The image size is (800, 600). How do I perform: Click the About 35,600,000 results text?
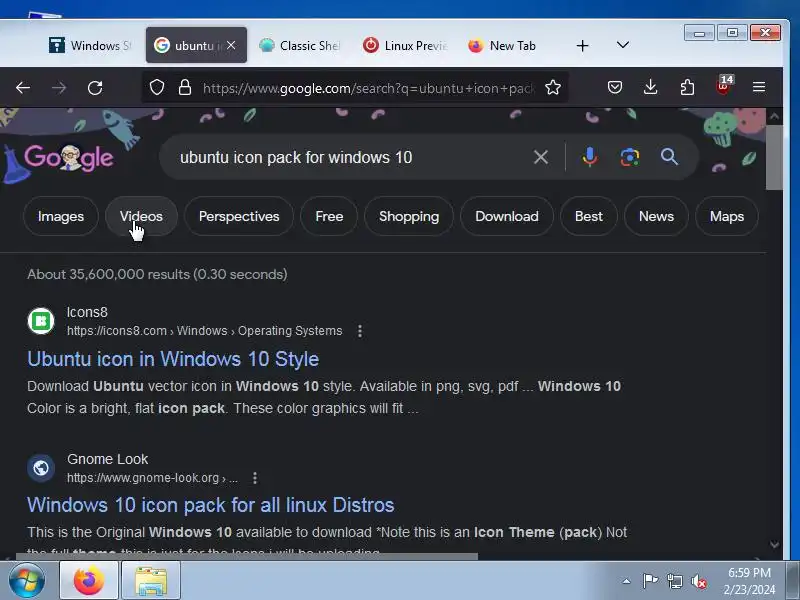click(157, 274)
